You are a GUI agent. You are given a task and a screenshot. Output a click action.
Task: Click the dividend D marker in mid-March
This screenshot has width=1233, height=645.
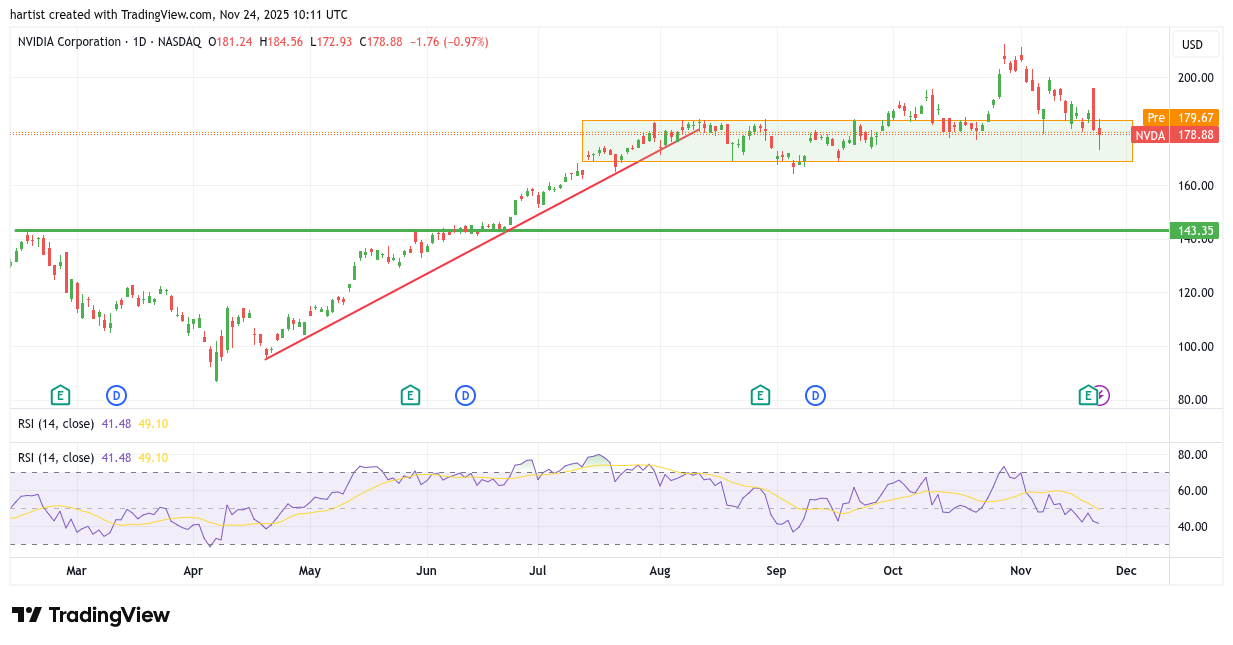point(117,395)
